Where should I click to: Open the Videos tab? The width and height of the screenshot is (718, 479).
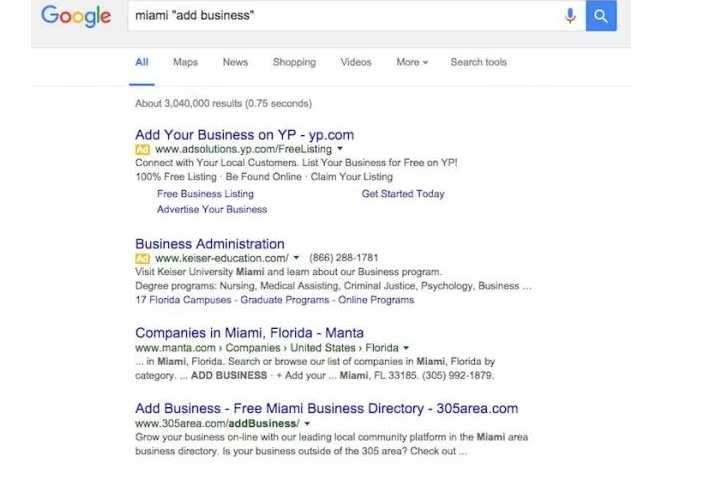(356, 62)
